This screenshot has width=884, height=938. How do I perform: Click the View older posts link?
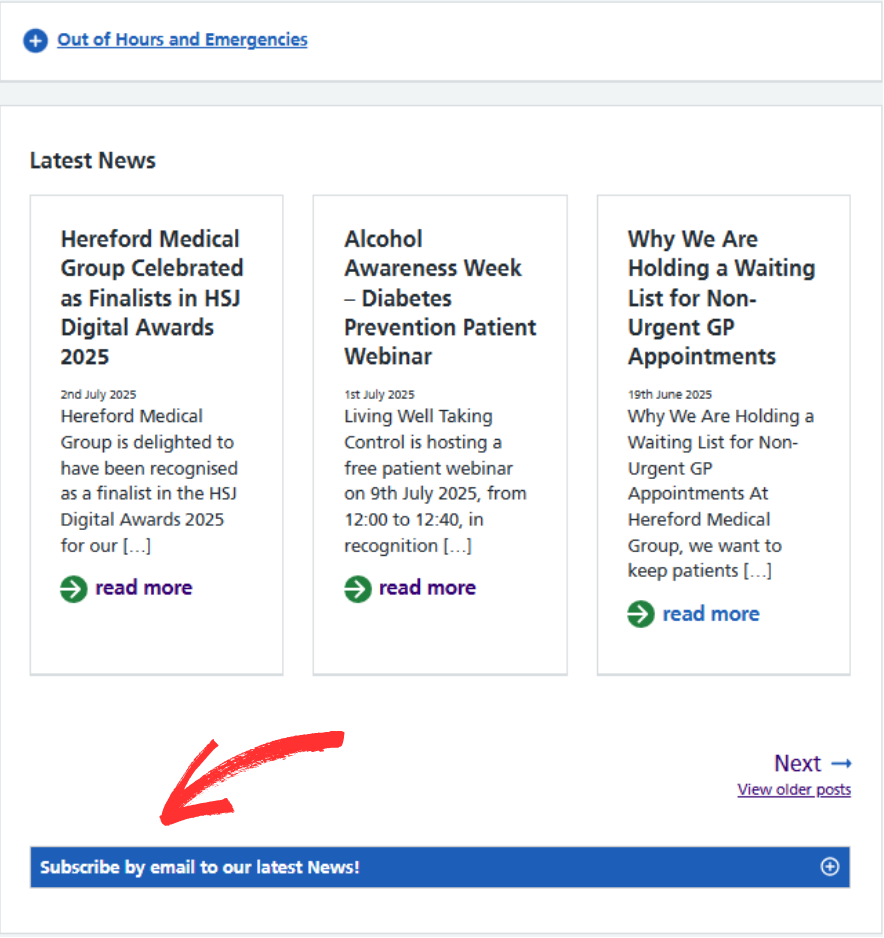794,790
